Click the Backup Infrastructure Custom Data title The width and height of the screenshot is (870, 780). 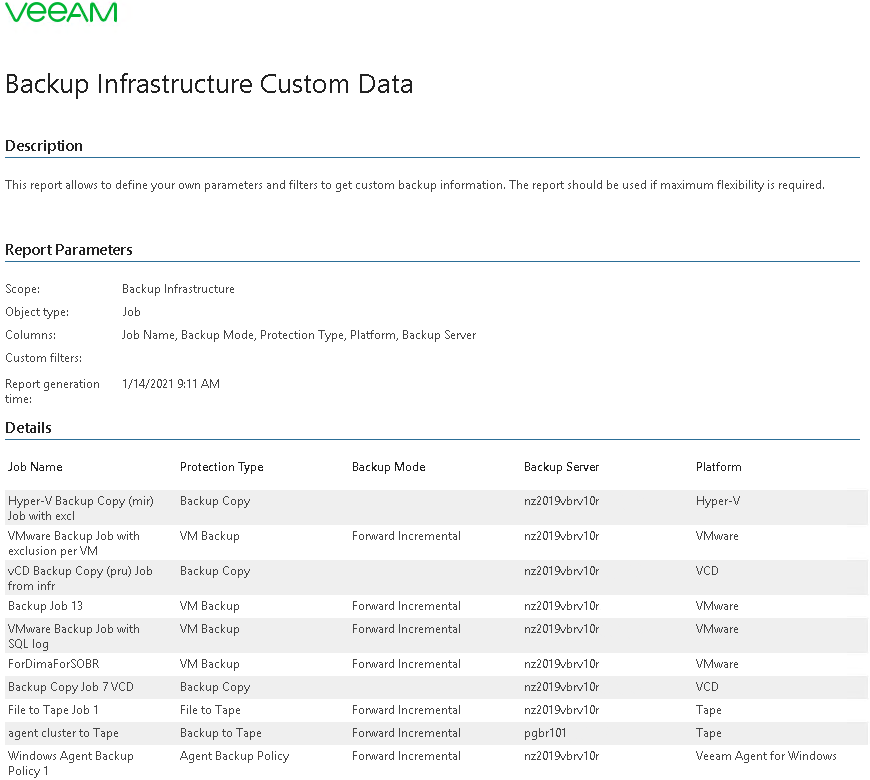[x=209, y=84]
